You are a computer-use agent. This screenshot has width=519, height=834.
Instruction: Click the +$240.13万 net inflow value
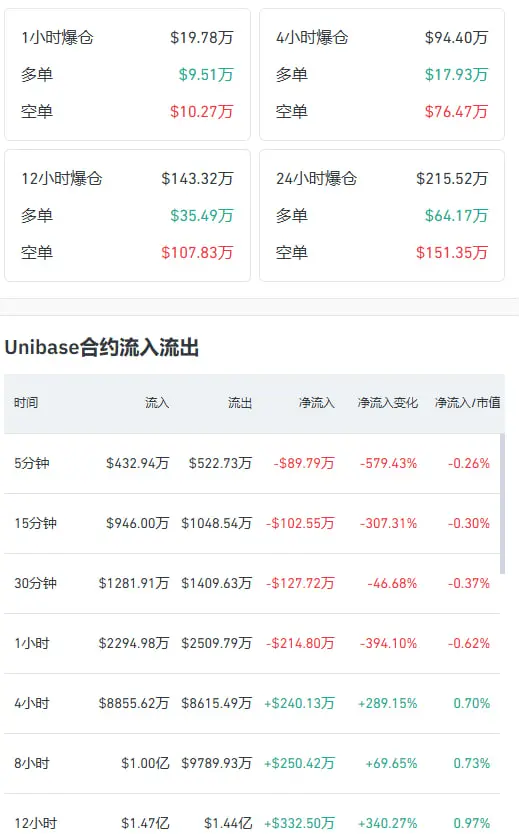[299, 704]
